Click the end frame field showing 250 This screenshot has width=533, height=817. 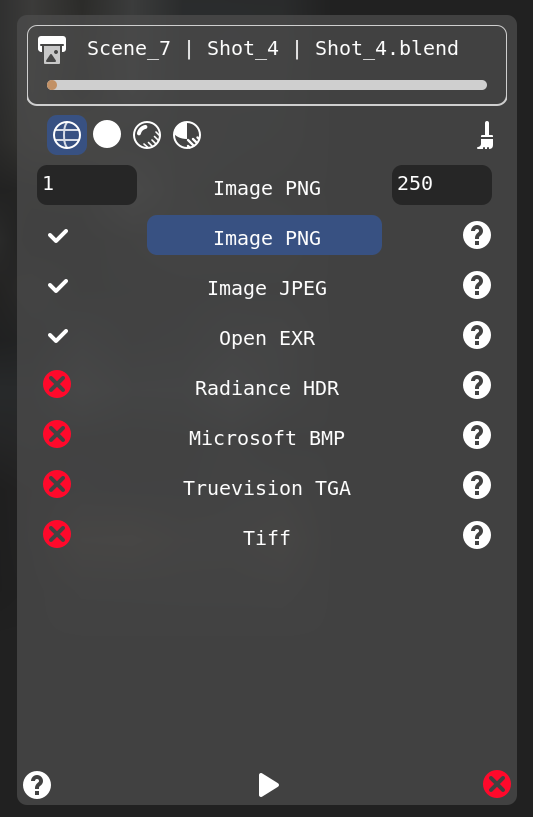(442, 185)
